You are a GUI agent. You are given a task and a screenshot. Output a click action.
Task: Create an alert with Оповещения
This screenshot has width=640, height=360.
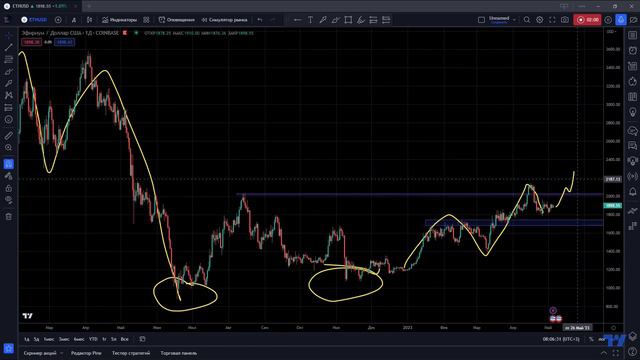point(176,20)
